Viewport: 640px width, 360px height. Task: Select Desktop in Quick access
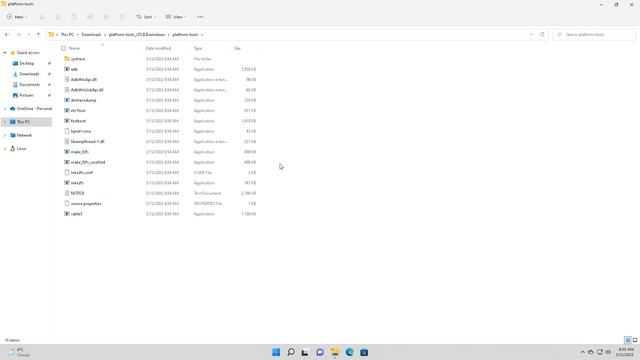pos(27,63)
